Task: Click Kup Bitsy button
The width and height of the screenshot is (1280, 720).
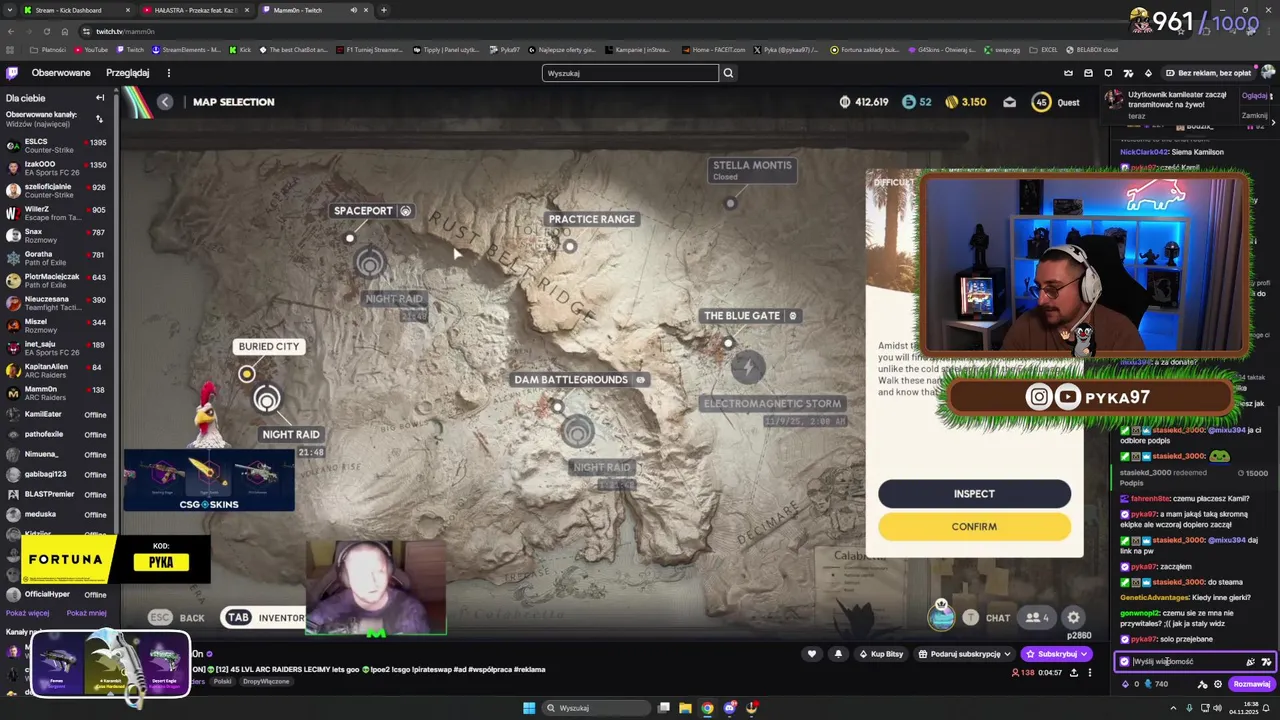Action: tap(881, 654)
